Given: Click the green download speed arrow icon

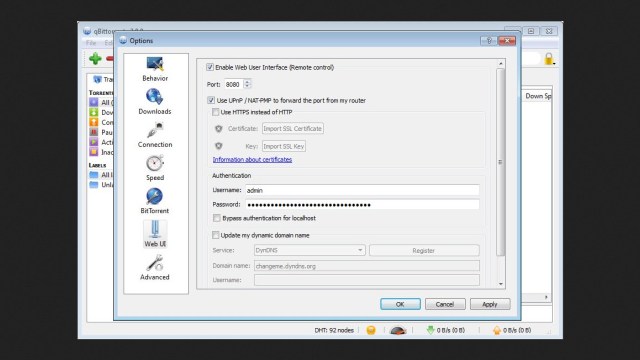Looking at the screenshot, I should (x=430, y=330).
